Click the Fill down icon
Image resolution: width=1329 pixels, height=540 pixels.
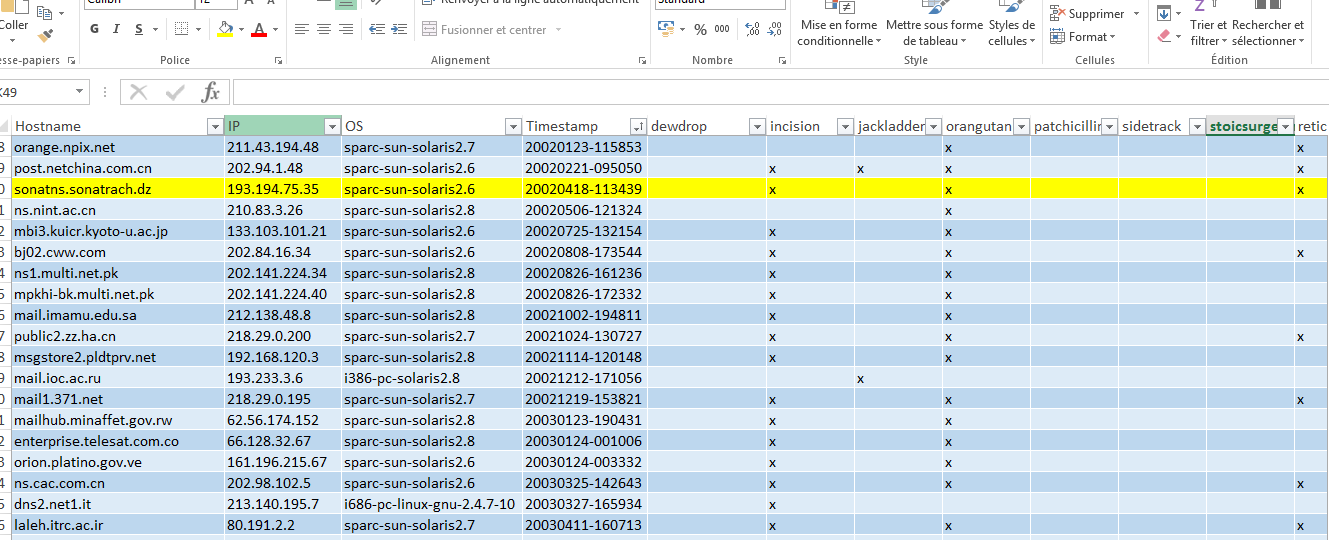tap(1163, 13)
